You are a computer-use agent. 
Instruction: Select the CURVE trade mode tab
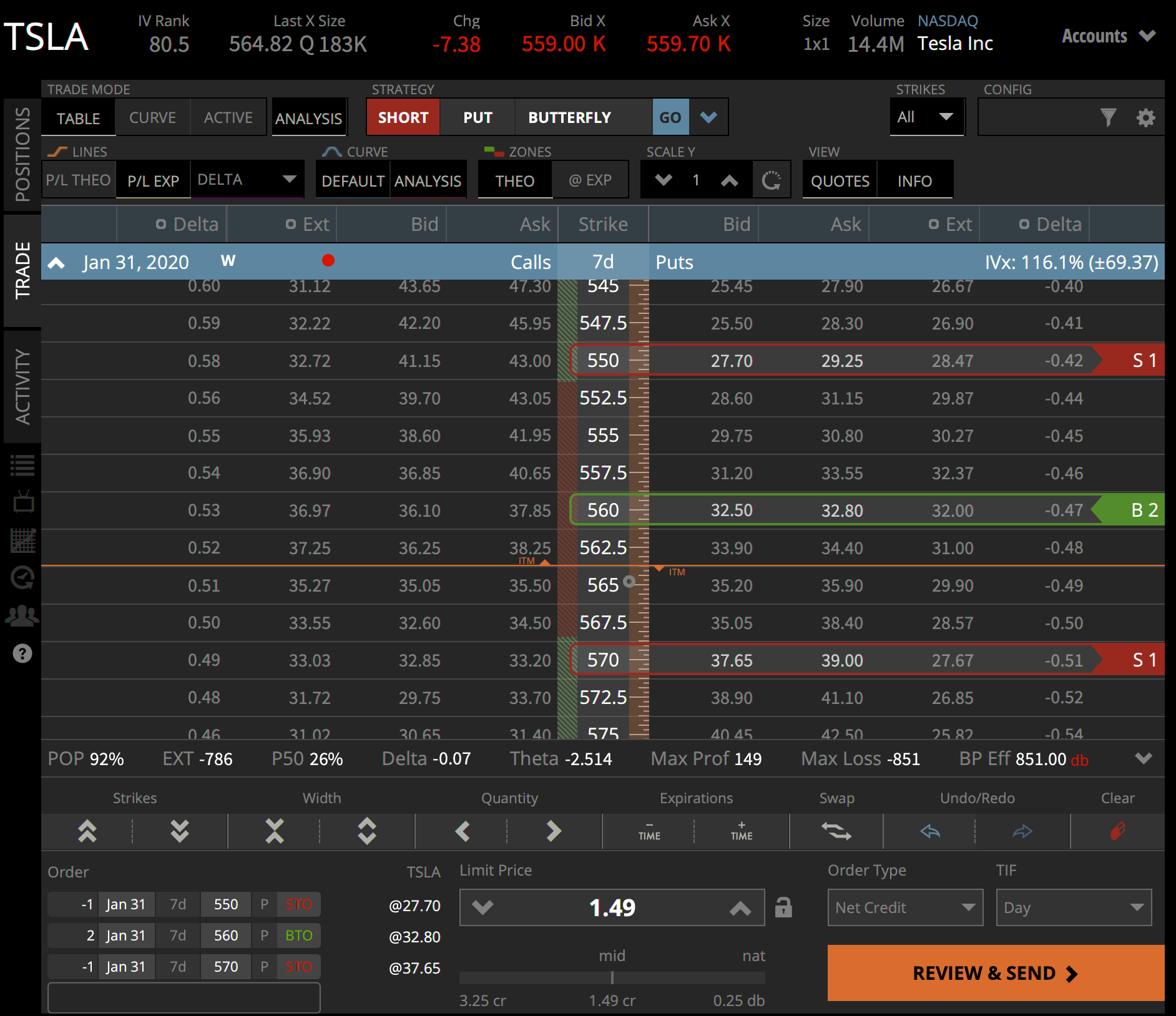152,117
